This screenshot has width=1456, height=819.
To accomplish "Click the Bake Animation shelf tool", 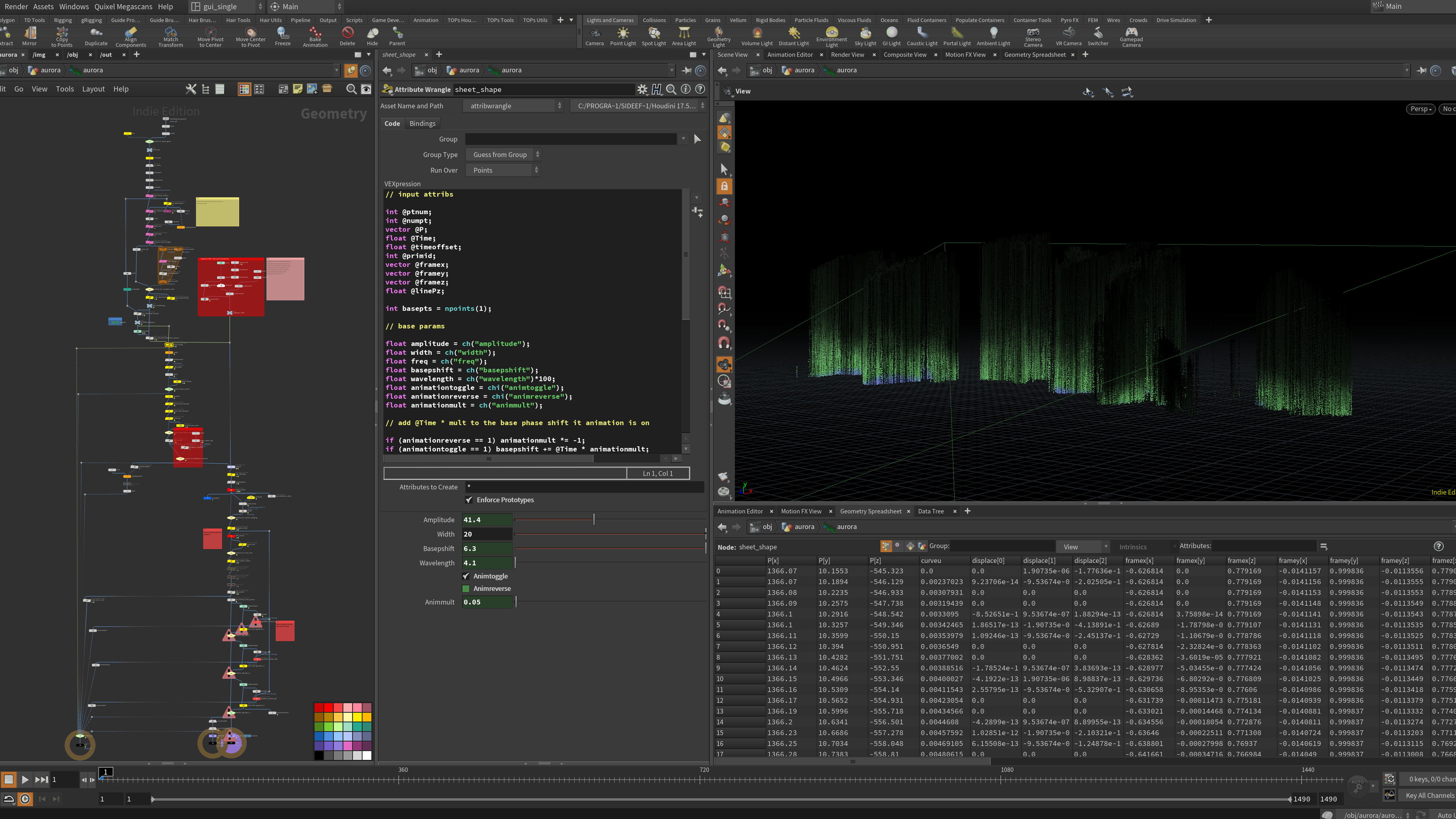I will coord(315,36).
